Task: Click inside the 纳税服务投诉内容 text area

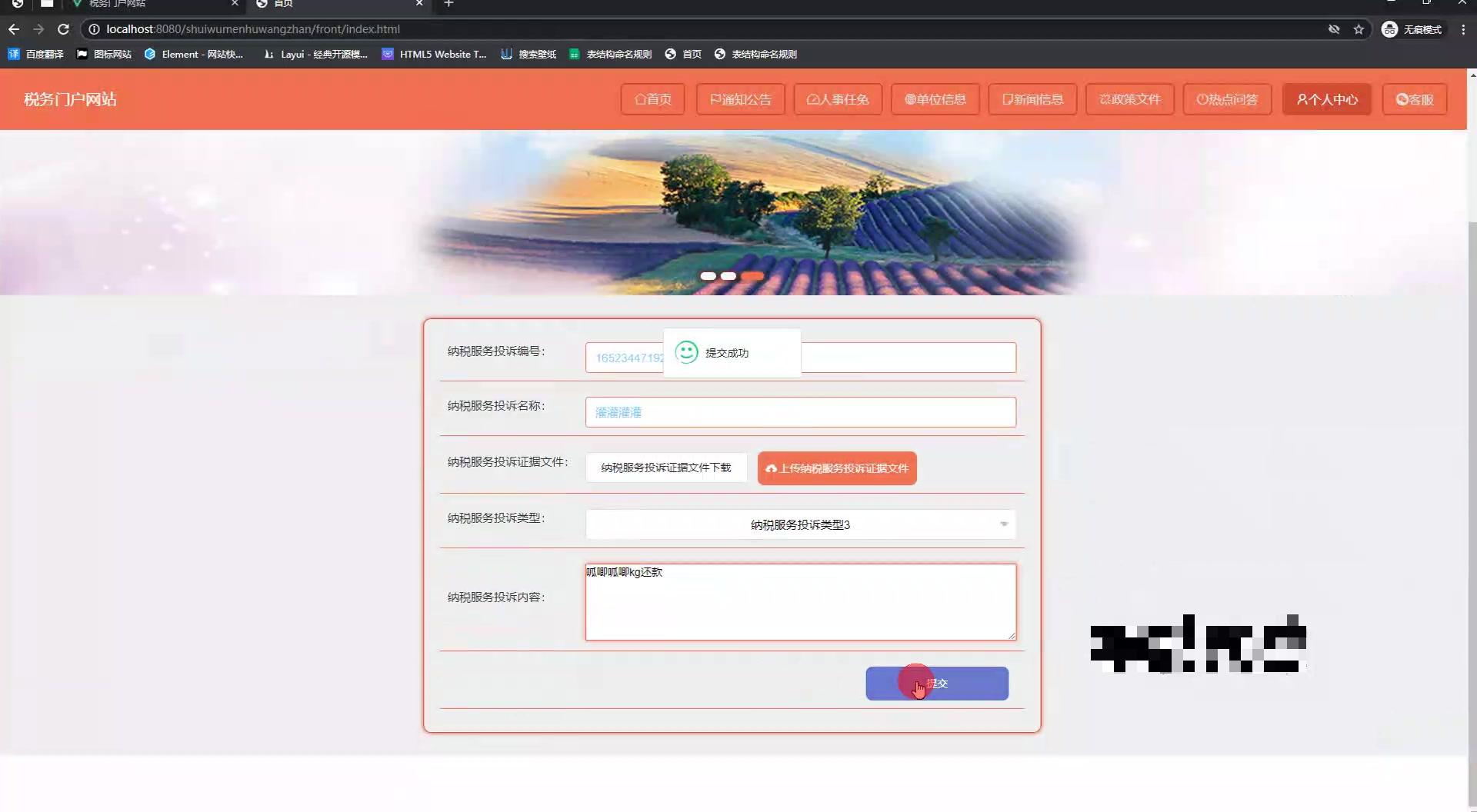Action: click(800, 602)
